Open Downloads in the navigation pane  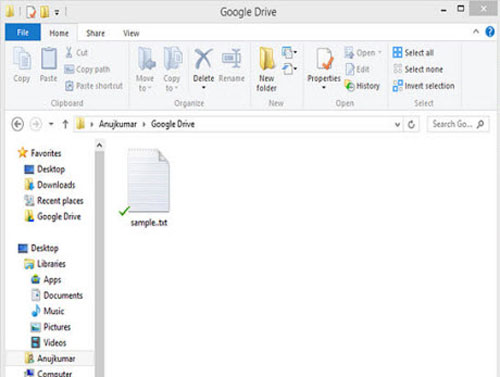pos(50,185)
